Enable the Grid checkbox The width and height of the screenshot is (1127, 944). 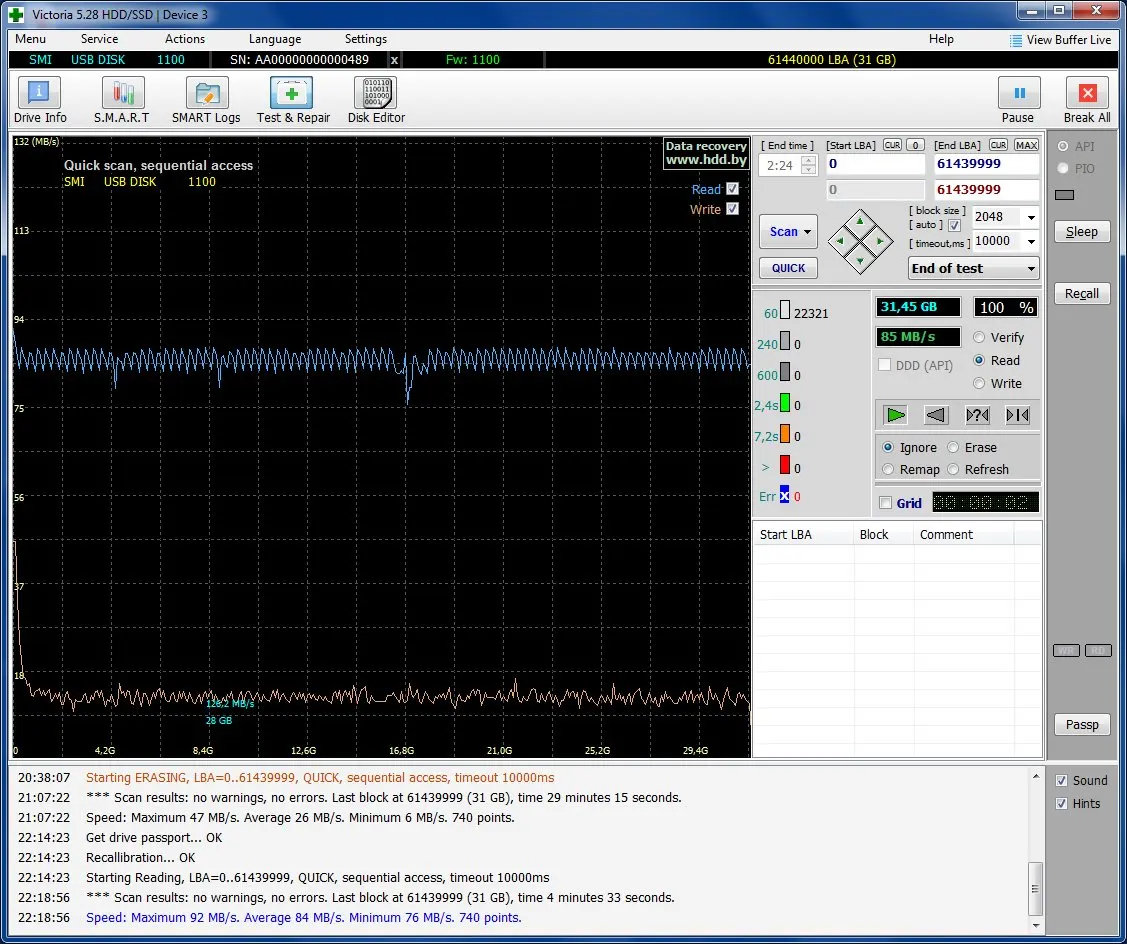coord(885,503)
